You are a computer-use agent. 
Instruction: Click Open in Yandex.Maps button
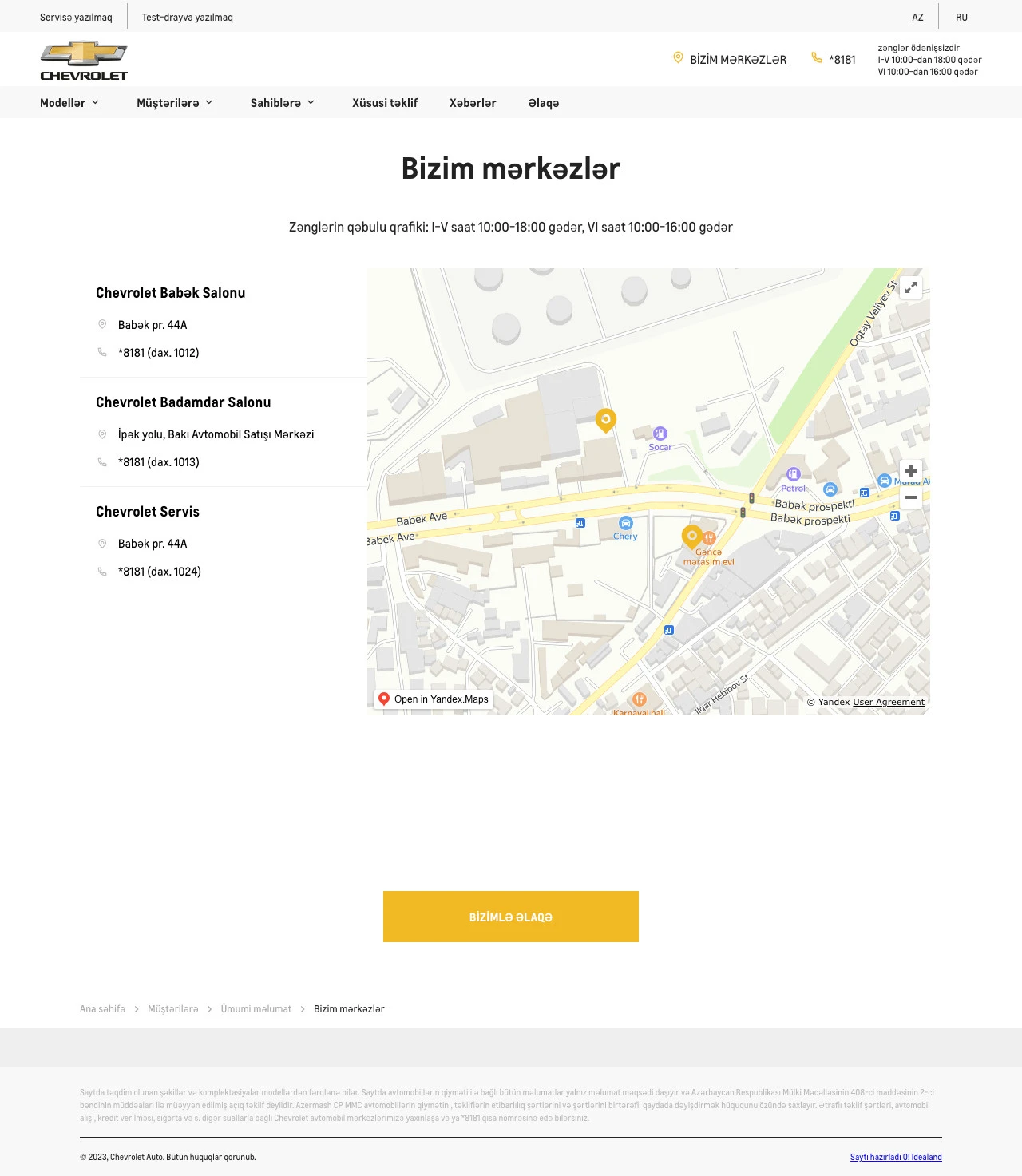[434, 699]
